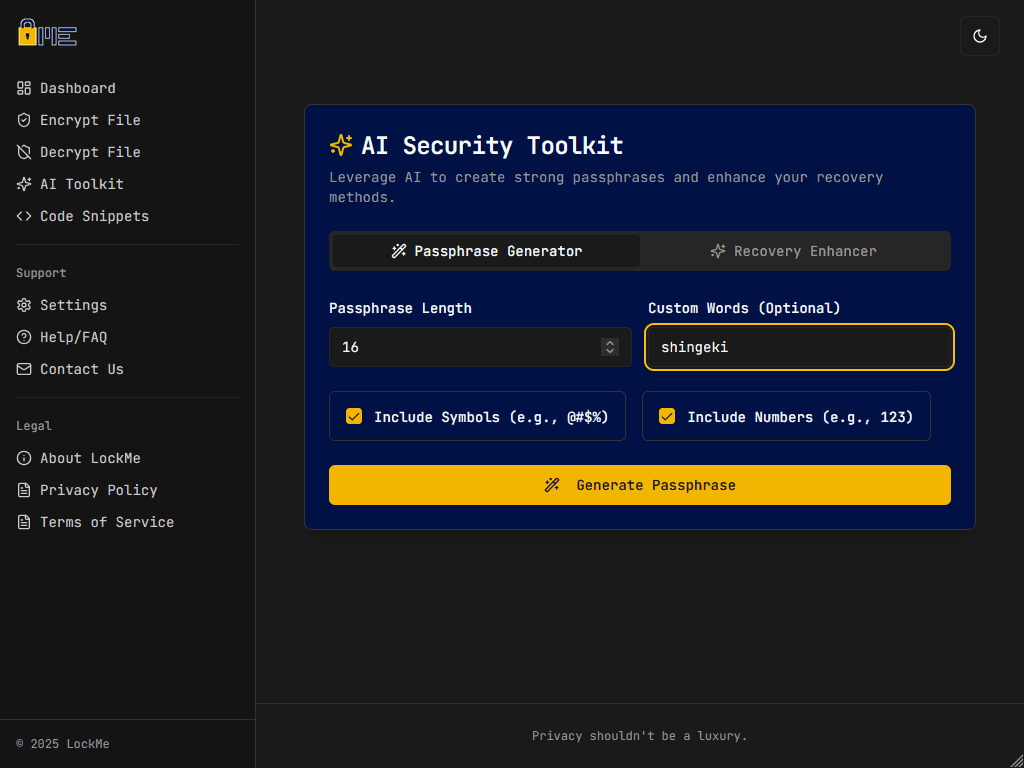The image size is (1024, 768).
Task: Click the Settings gear icon
Action: click(x=24, y=305)
